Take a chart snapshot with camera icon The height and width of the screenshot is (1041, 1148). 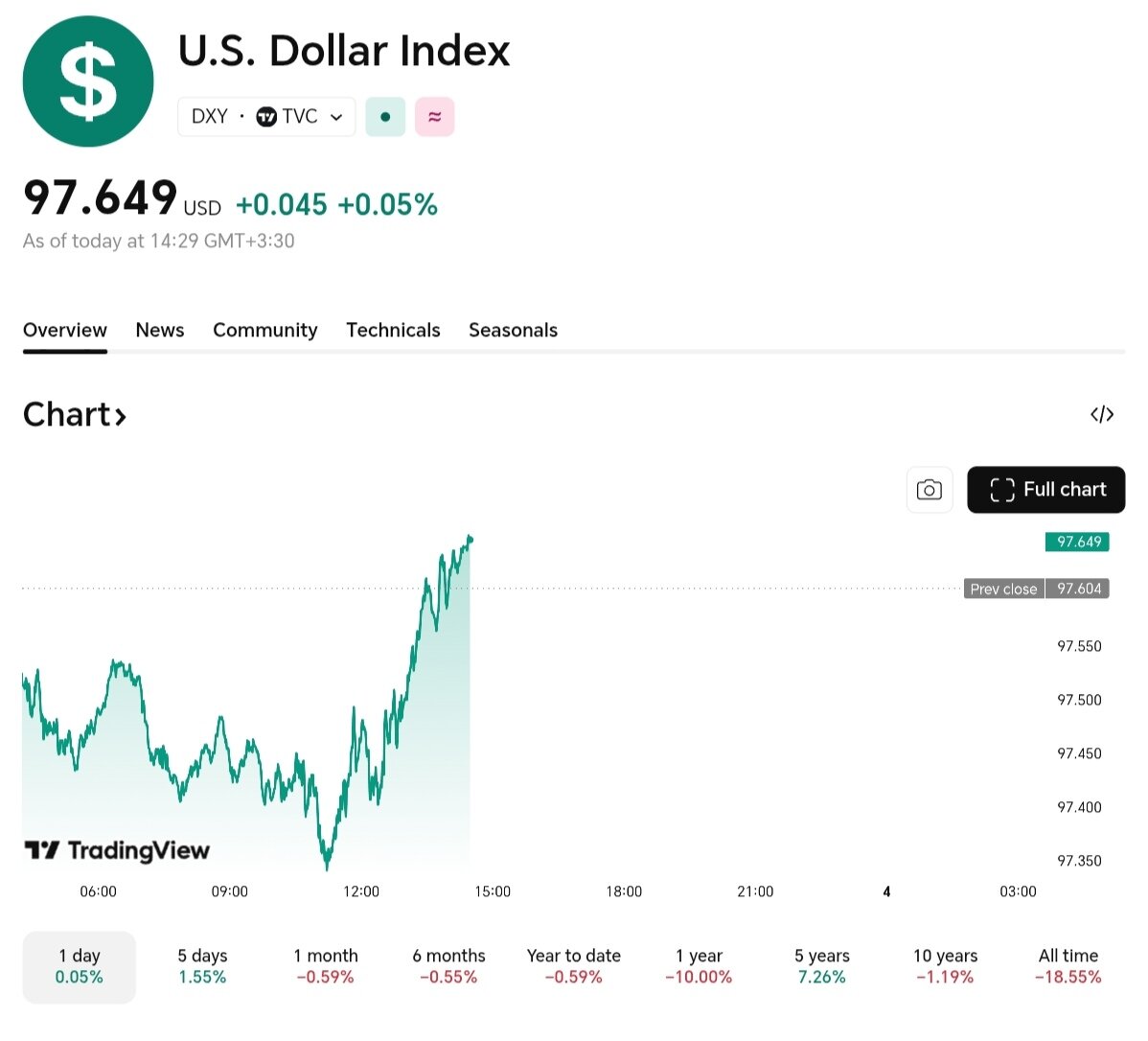pos(929,490)
